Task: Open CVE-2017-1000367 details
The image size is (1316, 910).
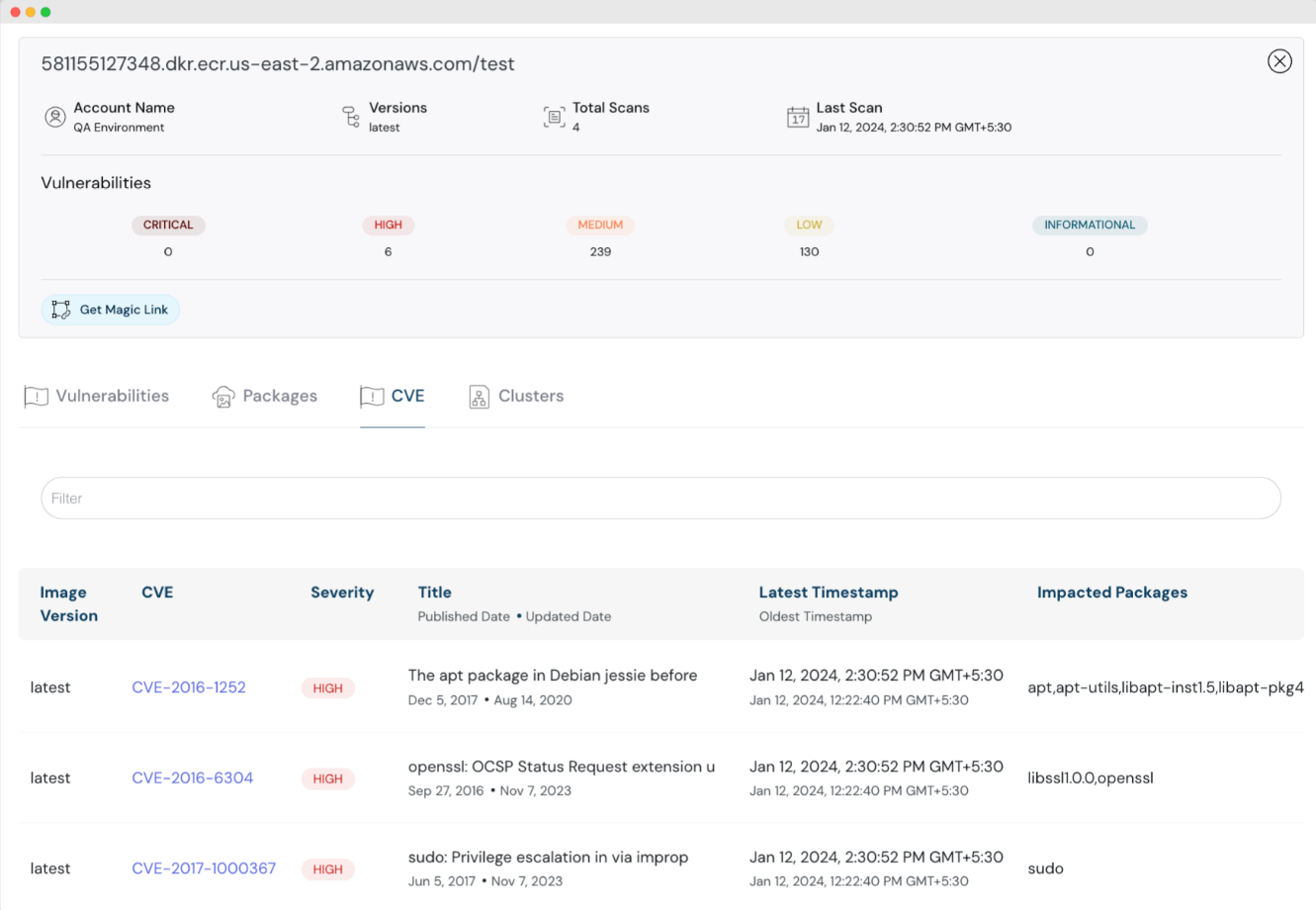Action: coord(204,868)
